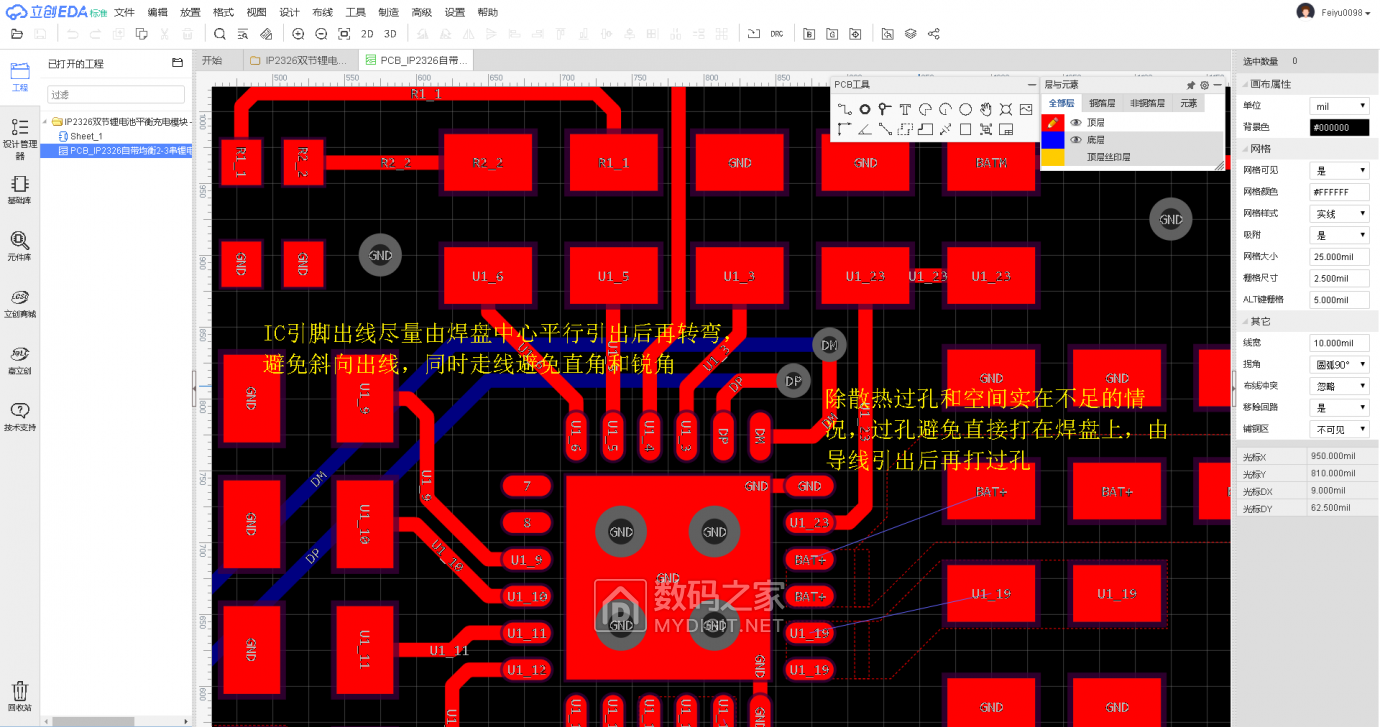Select the Image insert tool in PCB tools
This screenshot has height=727, width=1380.
(x=1026, y=109)
